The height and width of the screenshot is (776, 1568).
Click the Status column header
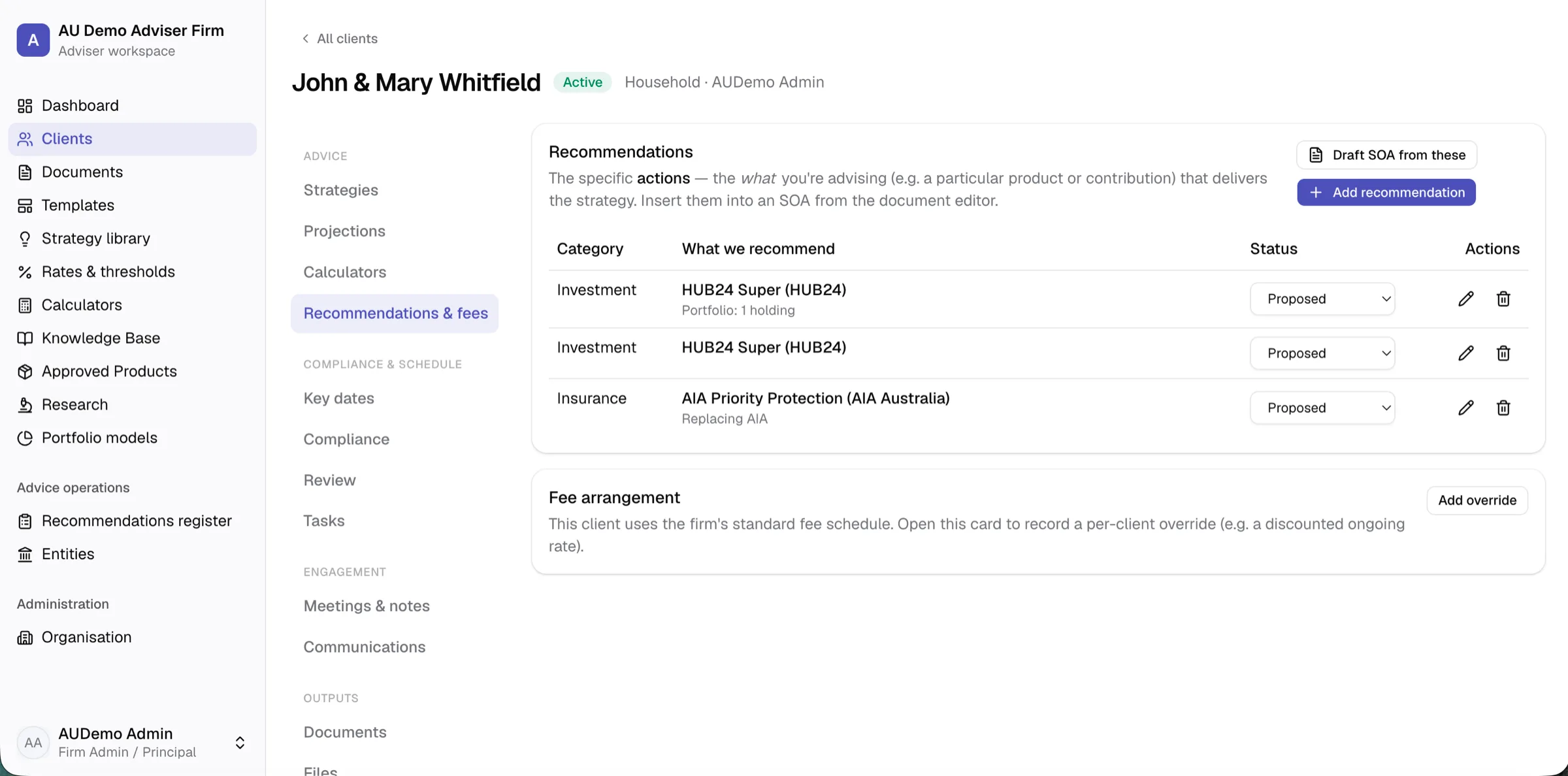1273,249
